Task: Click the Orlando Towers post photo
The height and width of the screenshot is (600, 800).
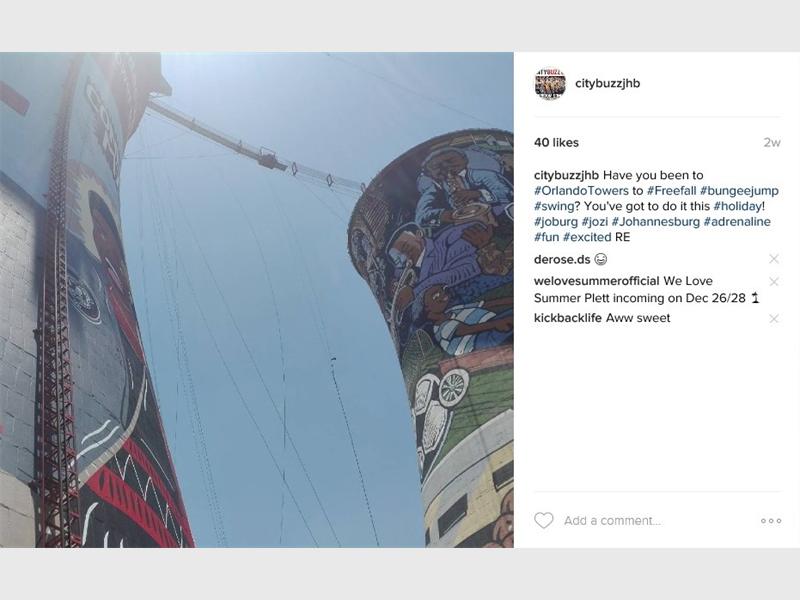Action: click(257, 300)
